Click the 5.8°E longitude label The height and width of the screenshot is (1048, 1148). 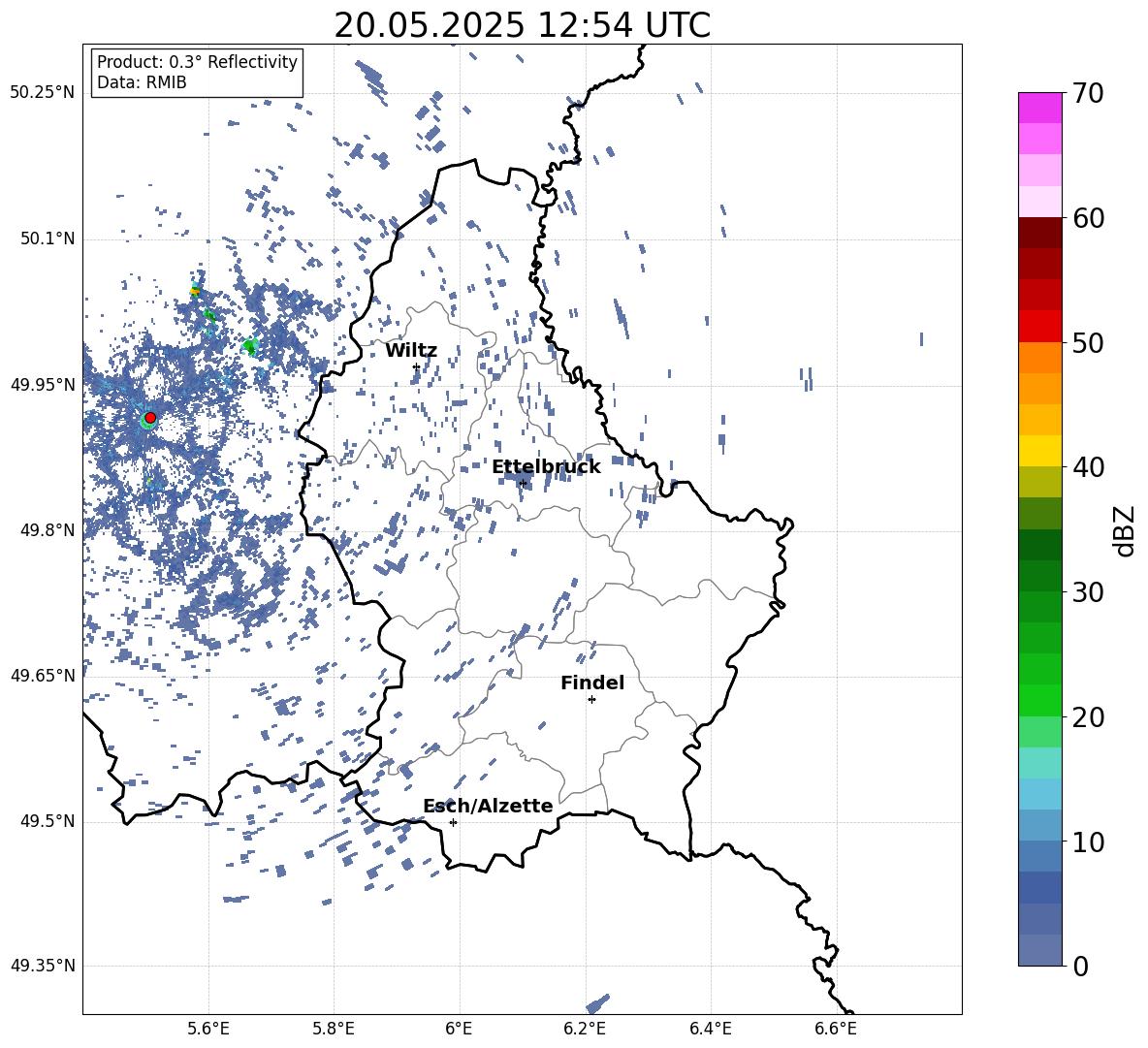(x=334, y=1029)
